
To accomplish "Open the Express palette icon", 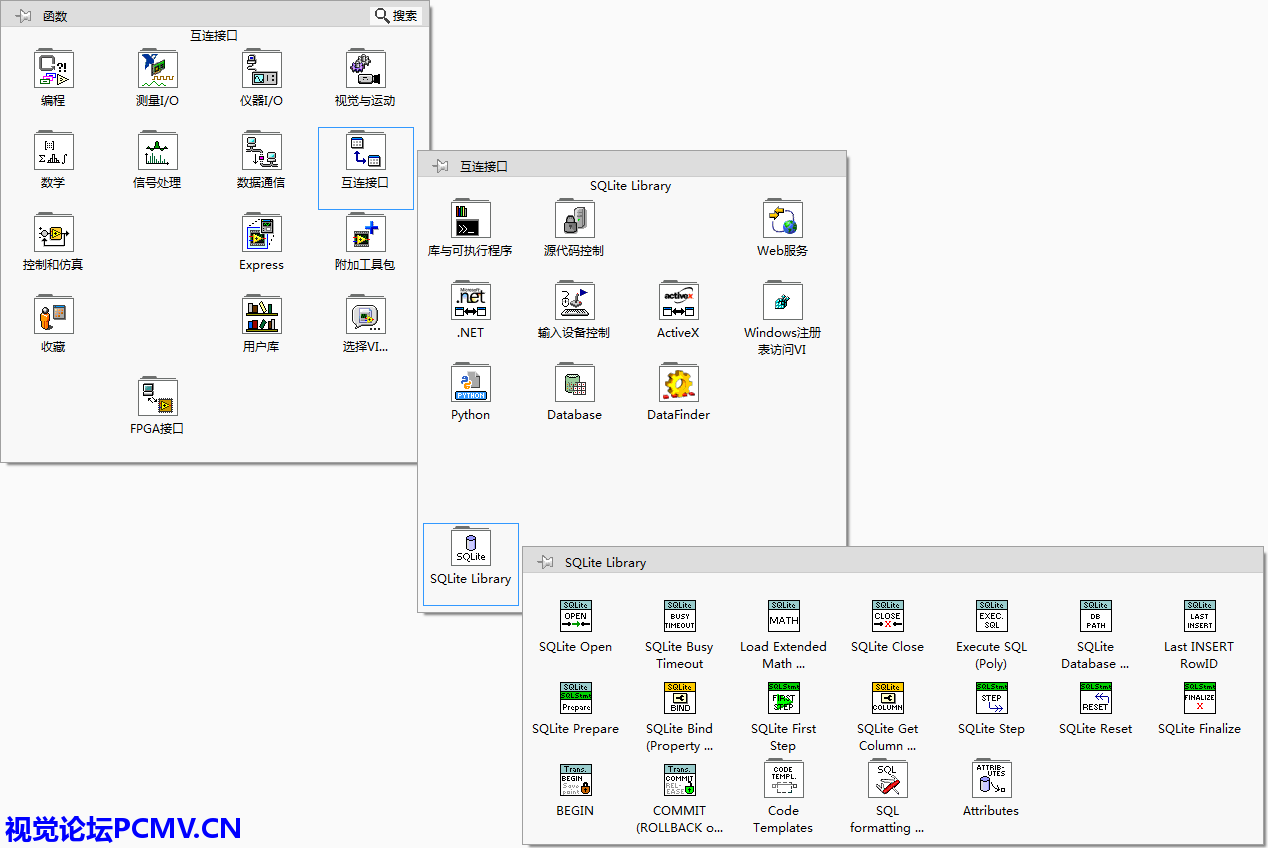I will point(262,234).
